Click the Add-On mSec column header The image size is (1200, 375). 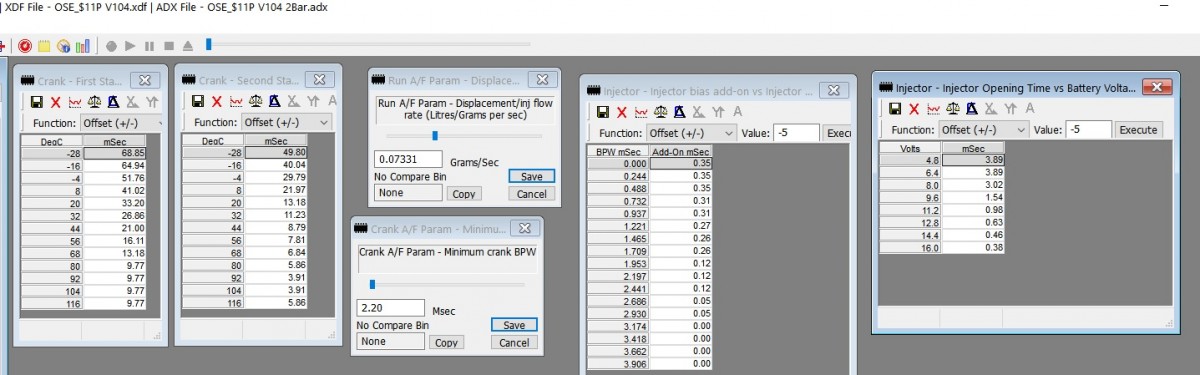point(680,151)
